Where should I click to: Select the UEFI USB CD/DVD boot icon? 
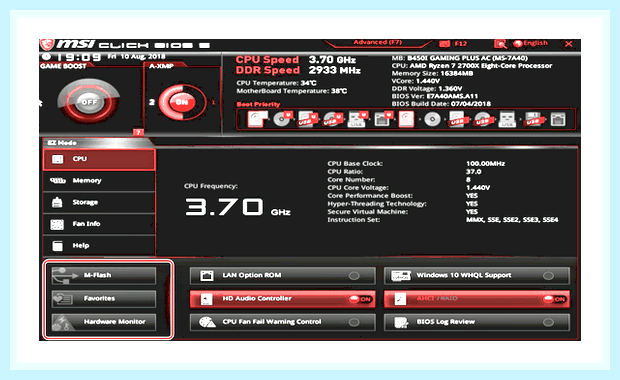point(332,119)
